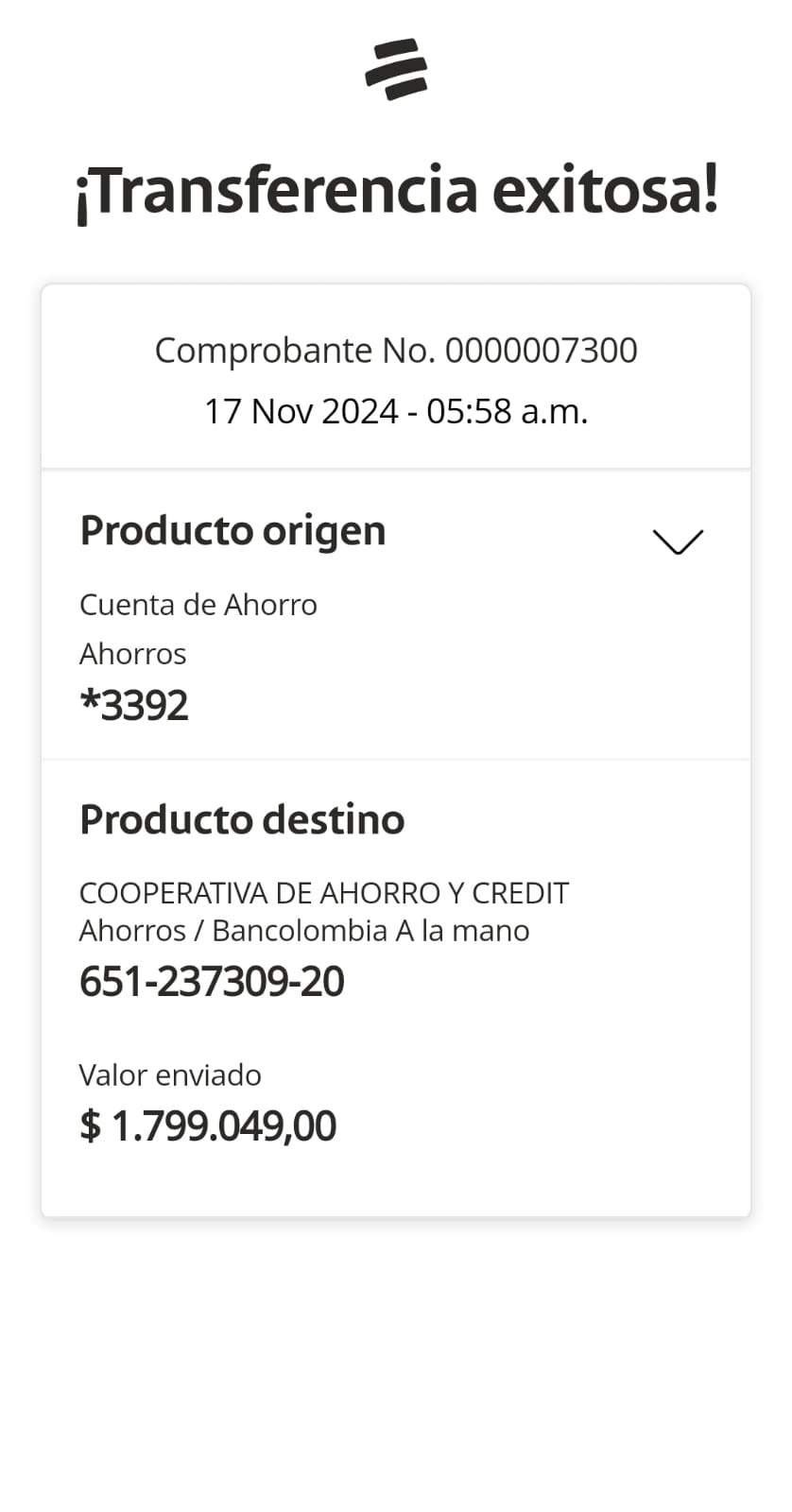Click the ¡Transferencia exitosa! heading

396,191
